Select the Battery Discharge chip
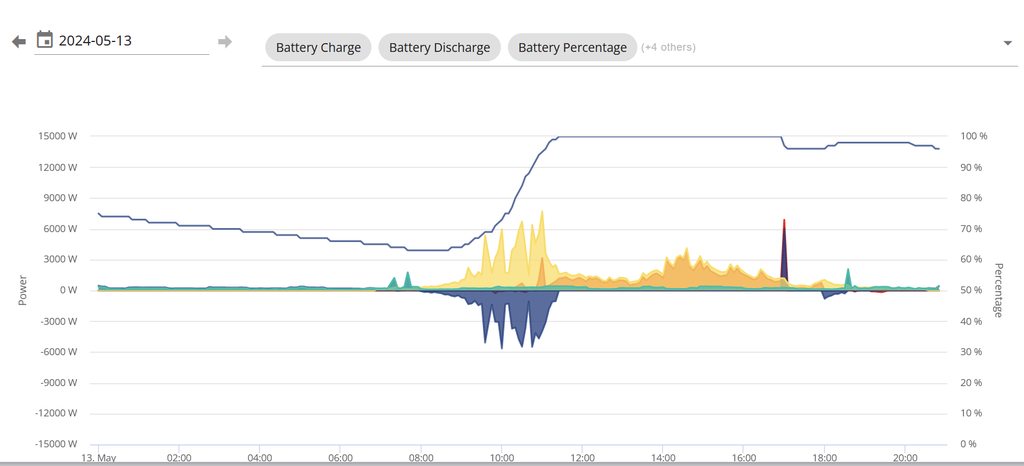The height and width of the screenshot is (466, 1024). tap(439, 47)
